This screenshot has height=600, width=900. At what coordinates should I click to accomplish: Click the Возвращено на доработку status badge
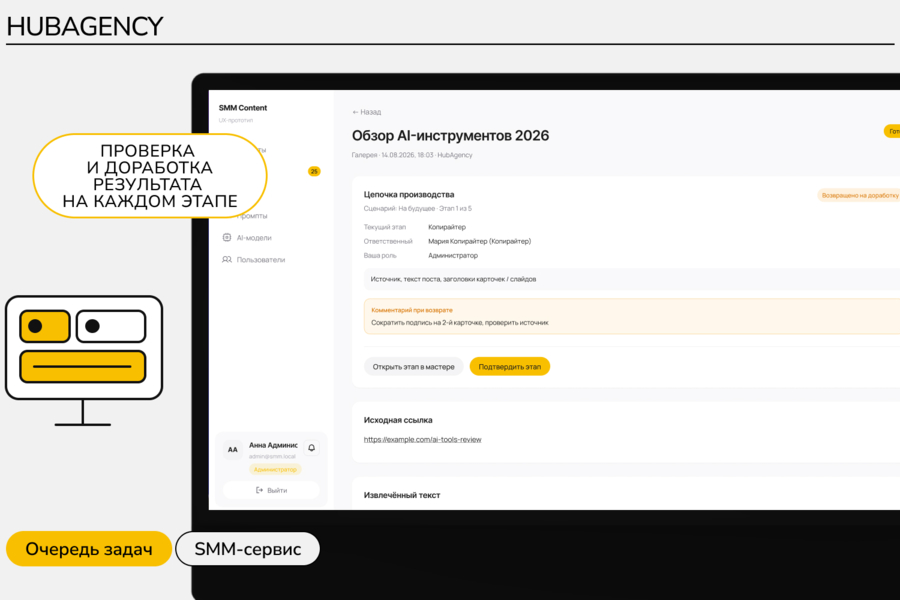pos(859,195)
